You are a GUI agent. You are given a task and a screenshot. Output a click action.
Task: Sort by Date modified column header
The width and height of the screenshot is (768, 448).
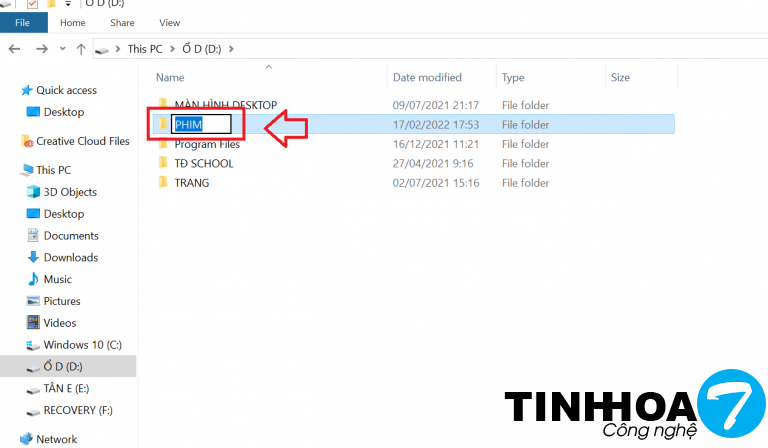click(x=426, y=77)
